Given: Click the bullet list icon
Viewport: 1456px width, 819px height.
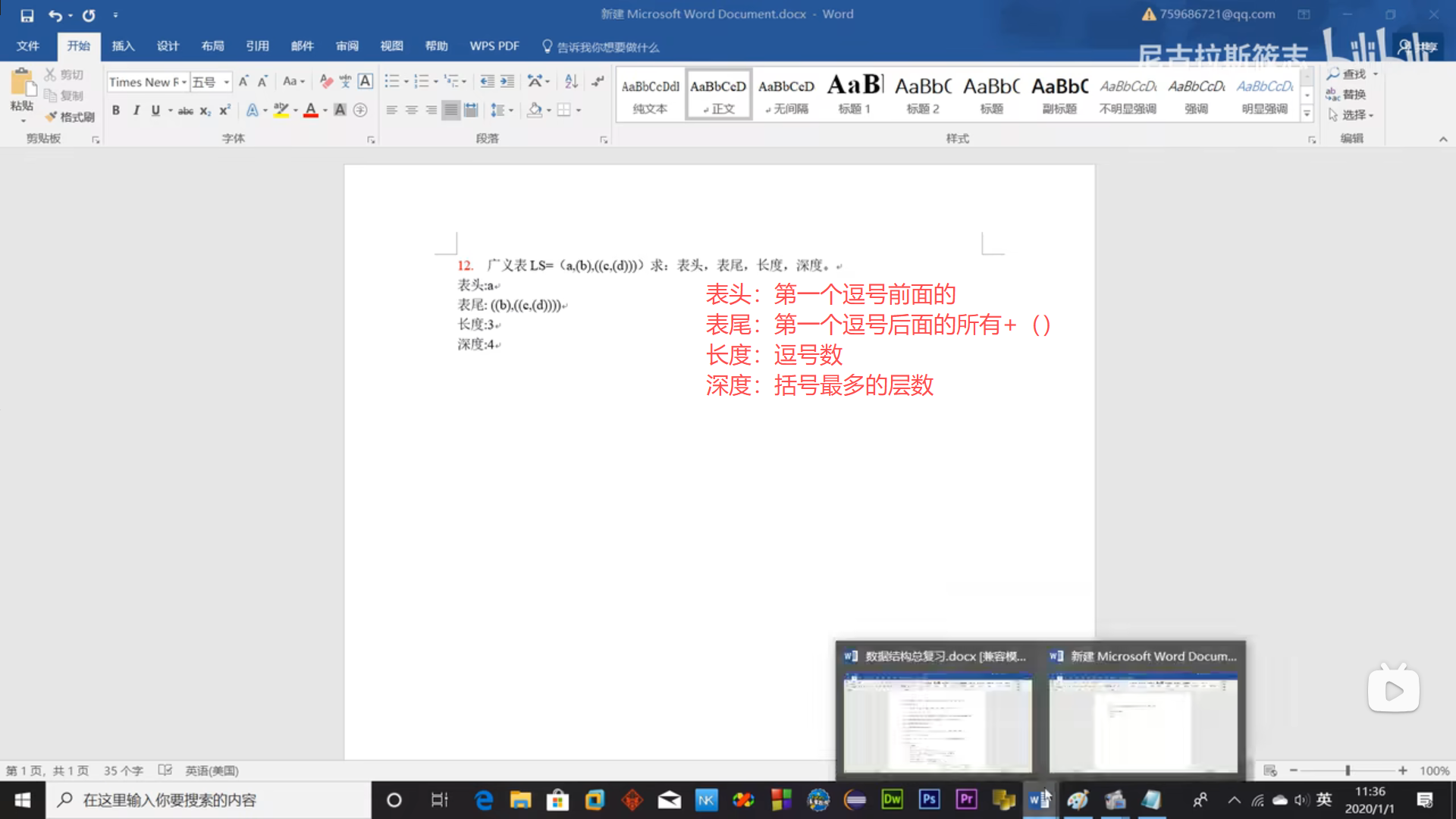Looking at the screenshot, I should 391,81.
